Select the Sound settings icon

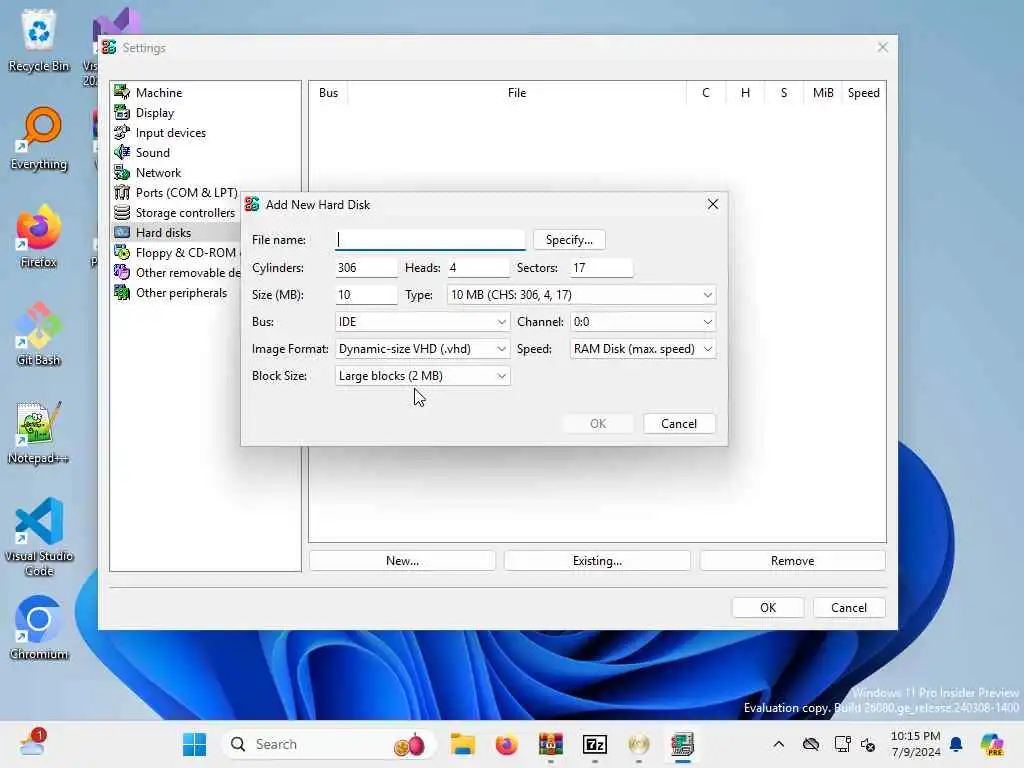[122, 152]
